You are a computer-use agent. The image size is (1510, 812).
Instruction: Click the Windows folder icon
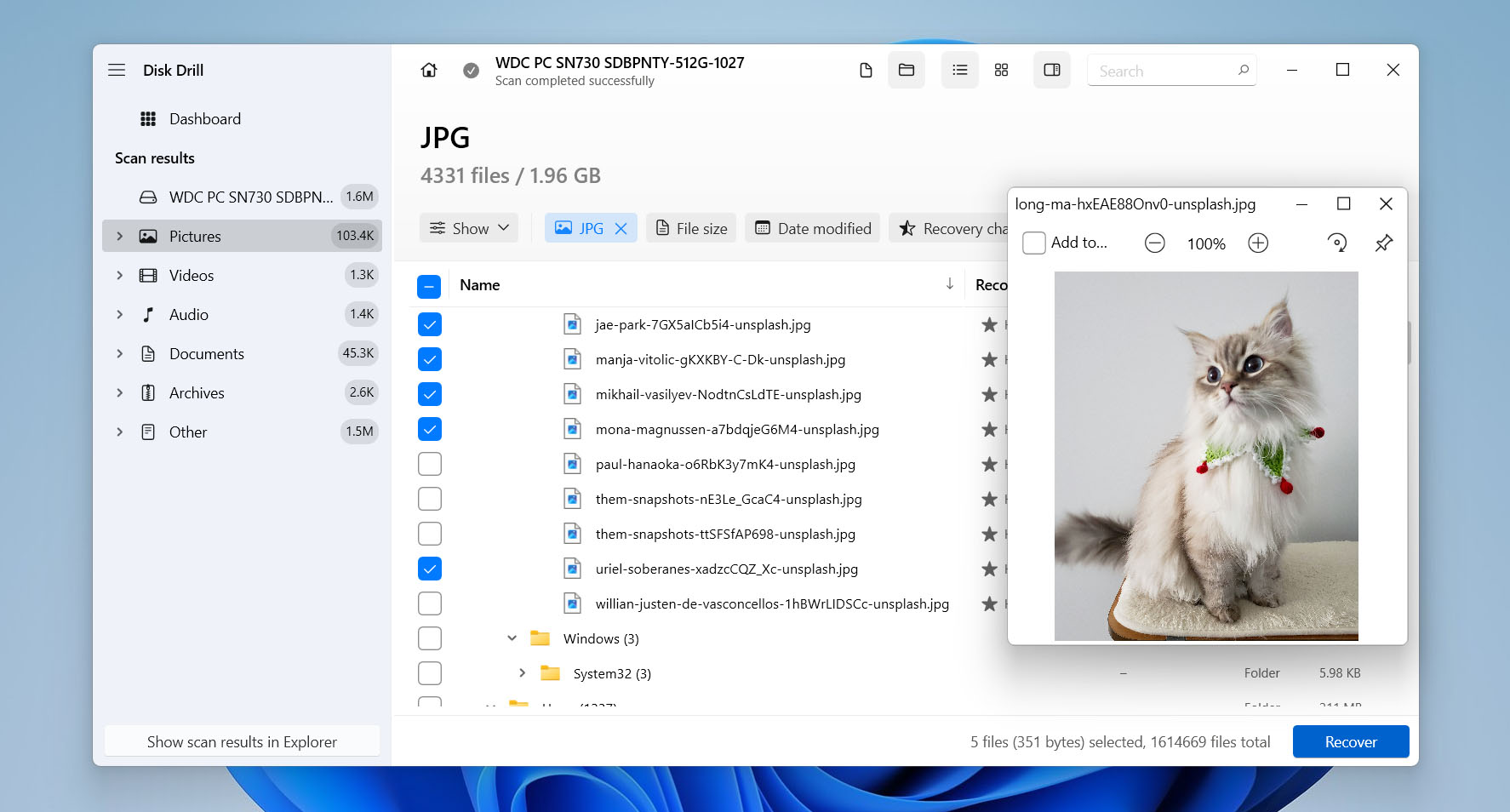coord(540,638)
